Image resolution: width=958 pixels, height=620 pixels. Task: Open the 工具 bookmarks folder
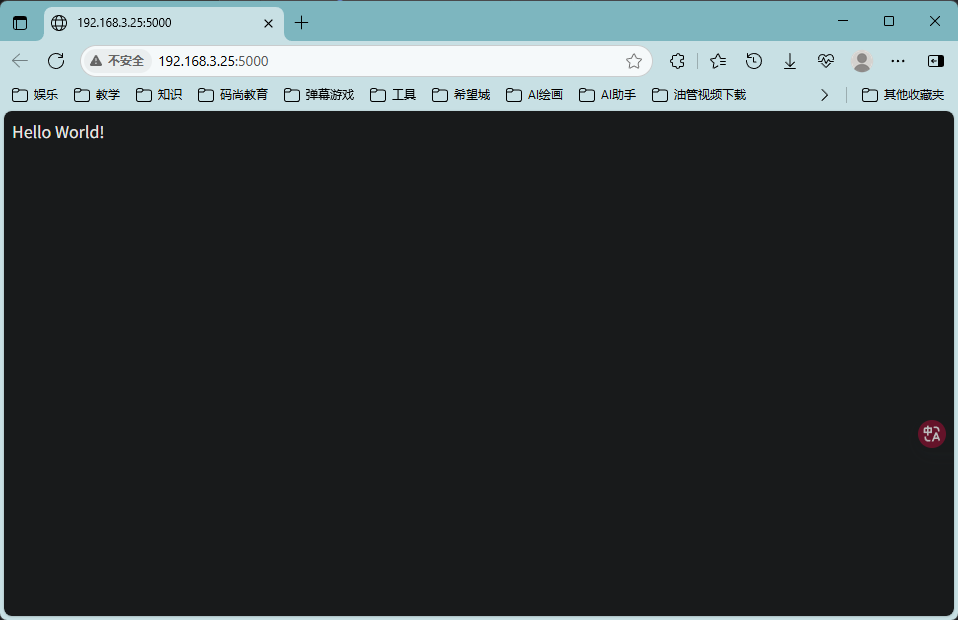tap(399, 94)
